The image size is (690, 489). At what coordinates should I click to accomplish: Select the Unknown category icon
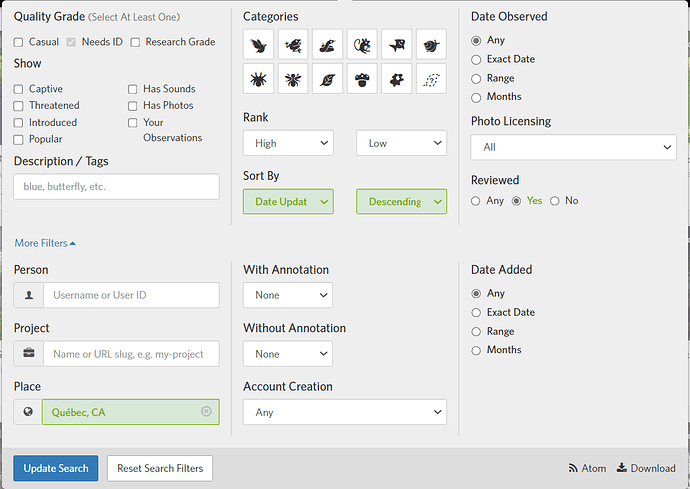[431, 79]
